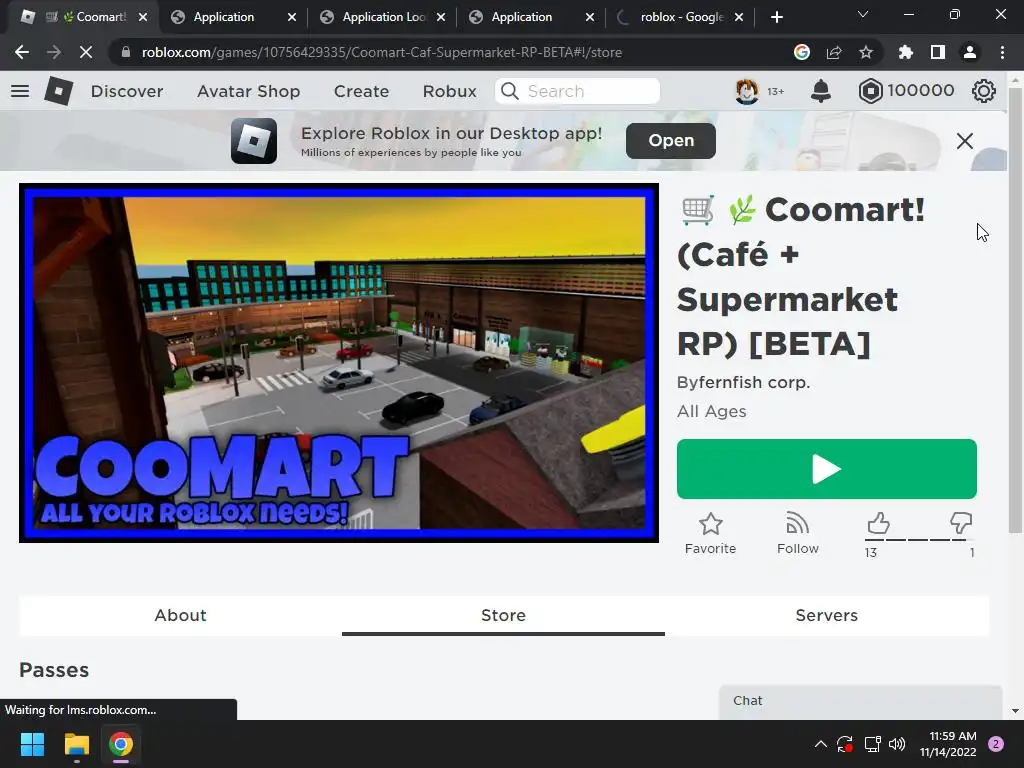Open the notifications bell
Image resolution: width=1024 pixels, height=768 pixels.
click(x=820, y=91)
